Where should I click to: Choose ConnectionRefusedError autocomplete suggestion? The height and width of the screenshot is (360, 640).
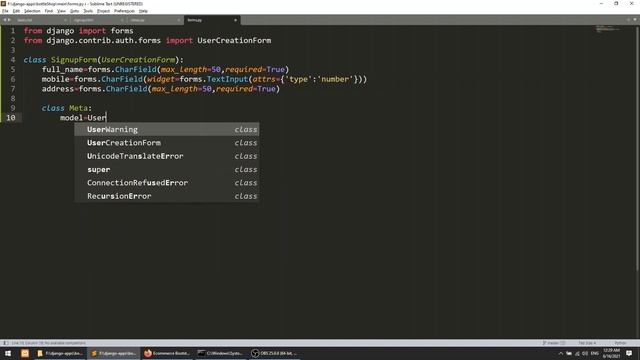(167, 183)
